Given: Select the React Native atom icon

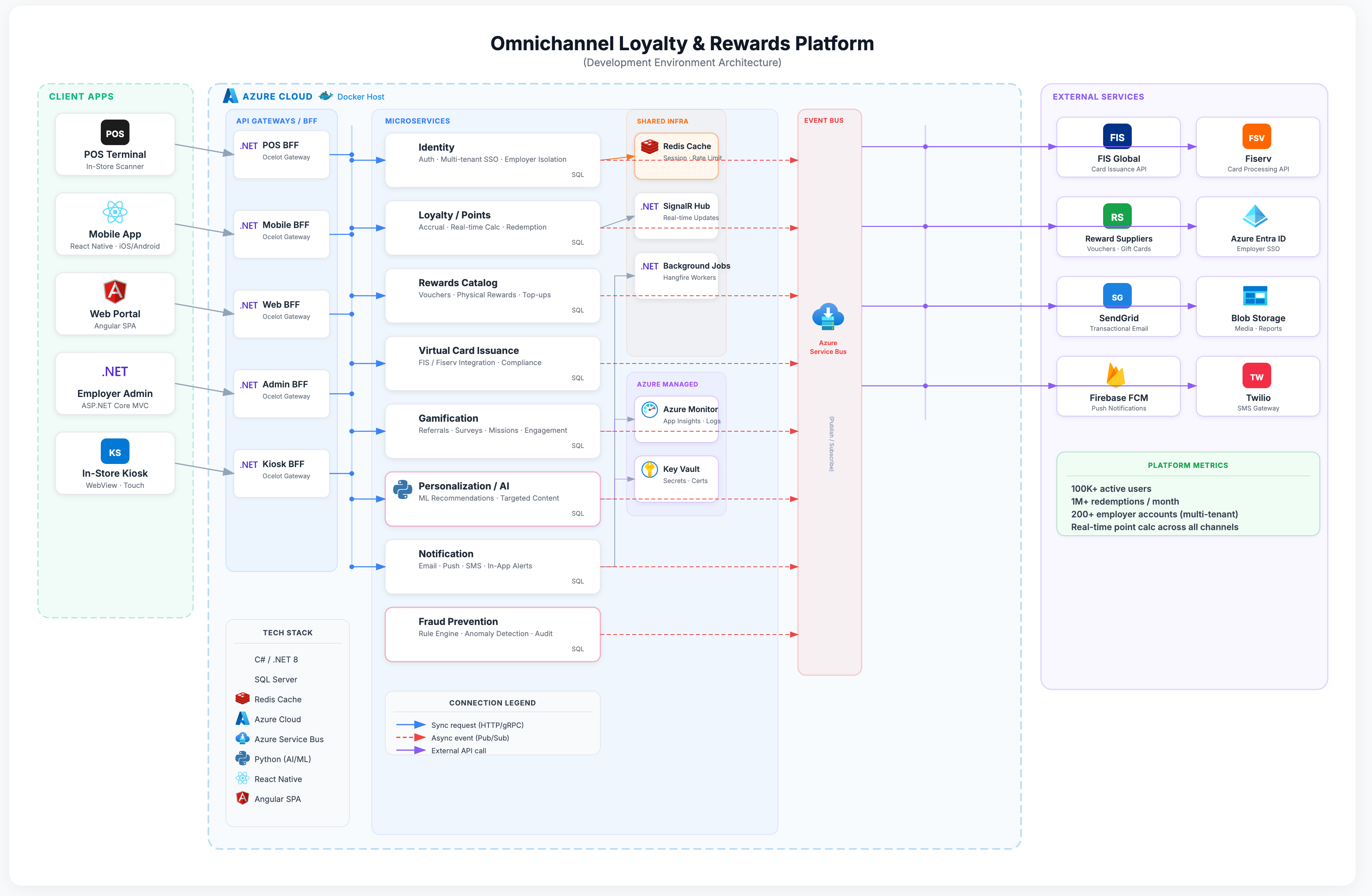Looking at the screenshot, I should click(243, 778).
